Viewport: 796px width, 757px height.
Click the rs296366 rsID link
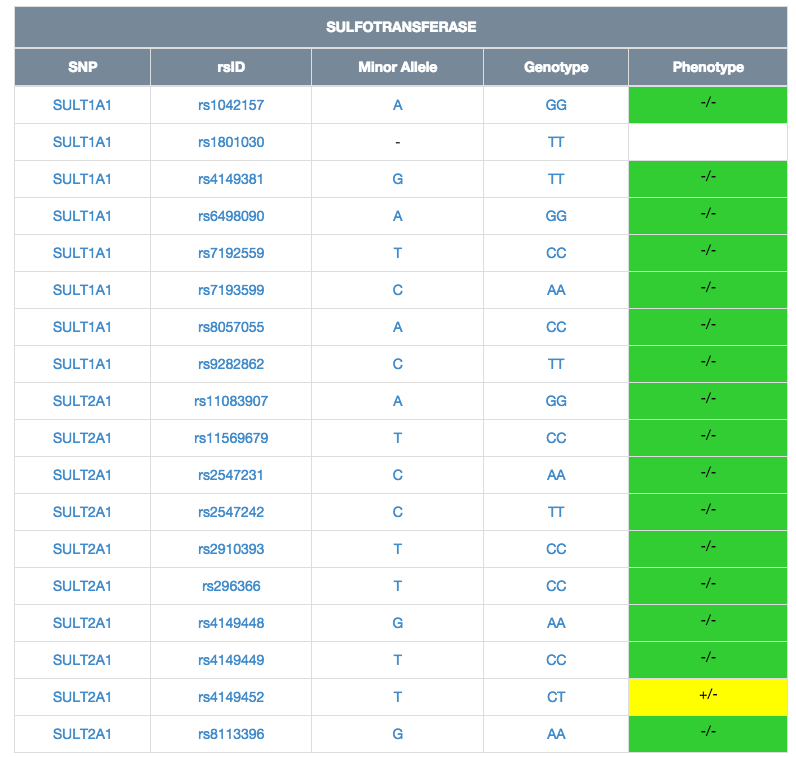coord(231,586)
